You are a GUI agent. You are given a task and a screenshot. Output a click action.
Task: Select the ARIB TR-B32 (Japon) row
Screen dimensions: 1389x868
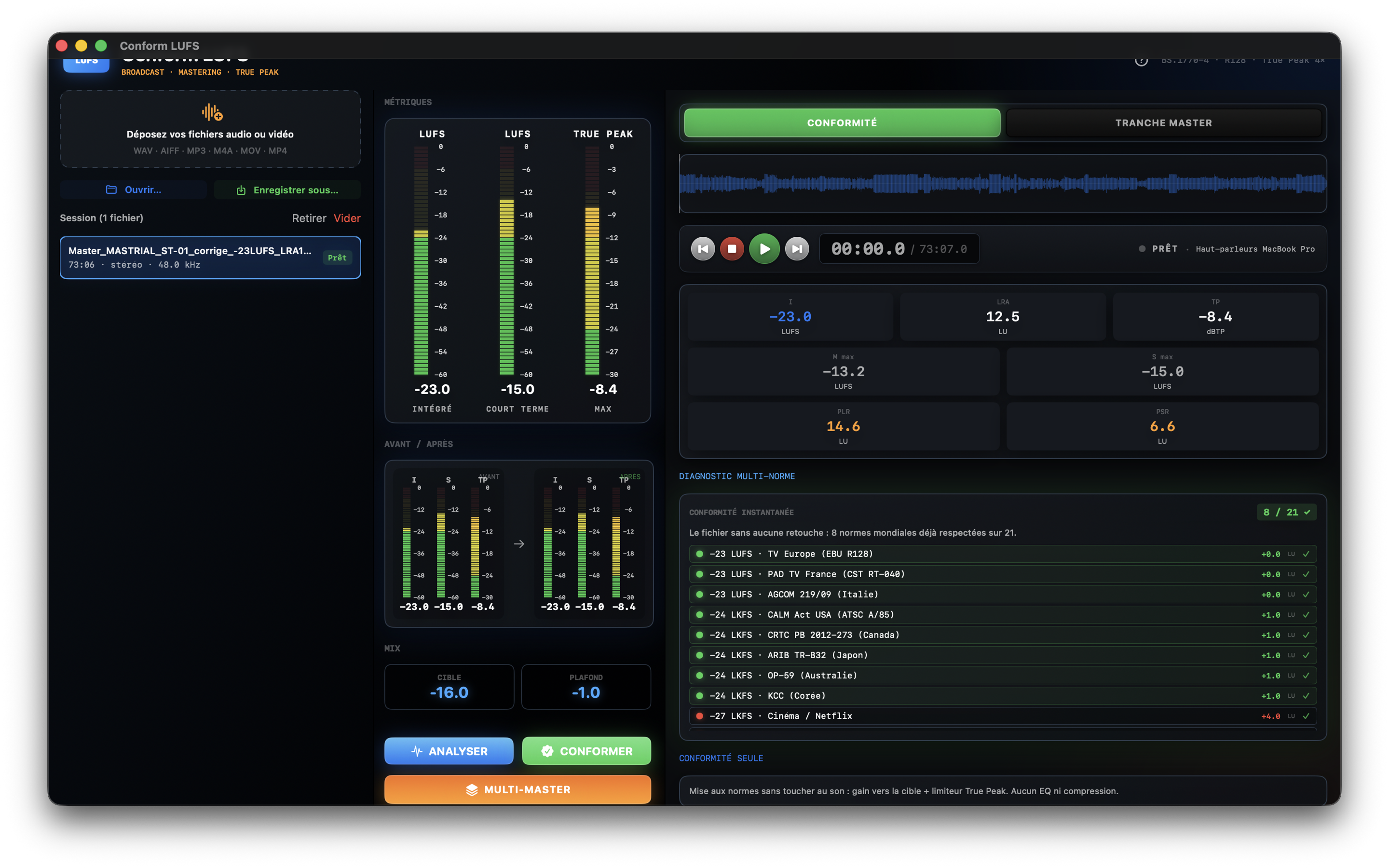click(1002, 655)
